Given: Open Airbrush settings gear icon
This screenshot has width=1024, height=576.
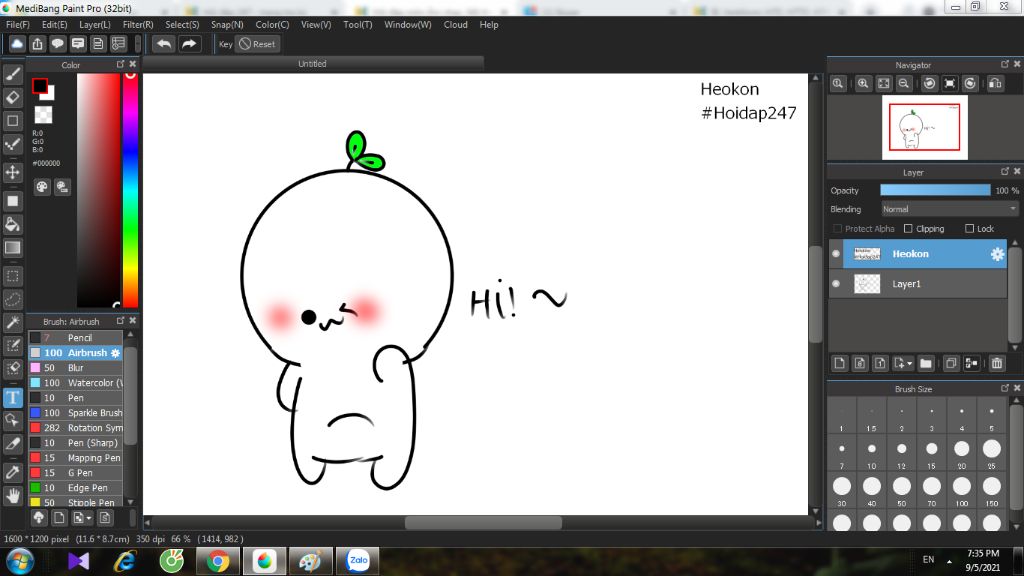Looking at the screenshot, I should pyautogui.click(x=116, y=353).
